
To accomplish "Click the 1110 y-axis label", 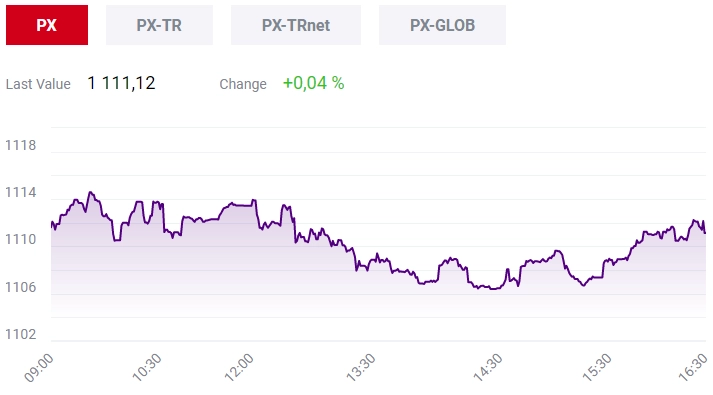I will click(20, 240).
